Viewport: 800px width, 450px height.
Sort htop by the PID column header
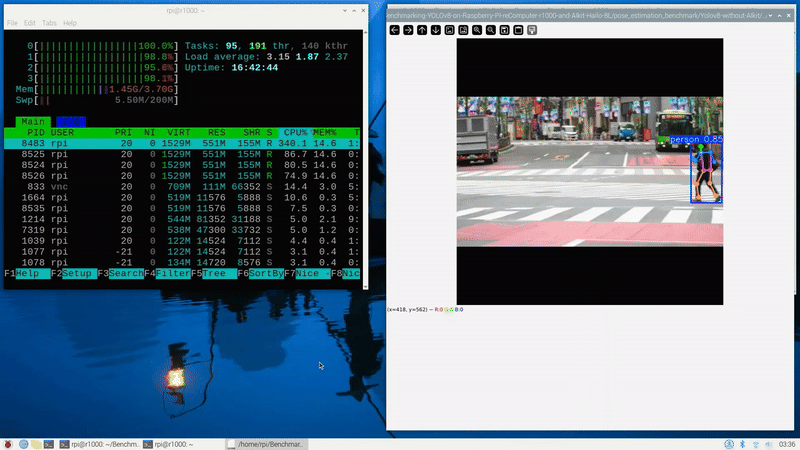point(36,133)
